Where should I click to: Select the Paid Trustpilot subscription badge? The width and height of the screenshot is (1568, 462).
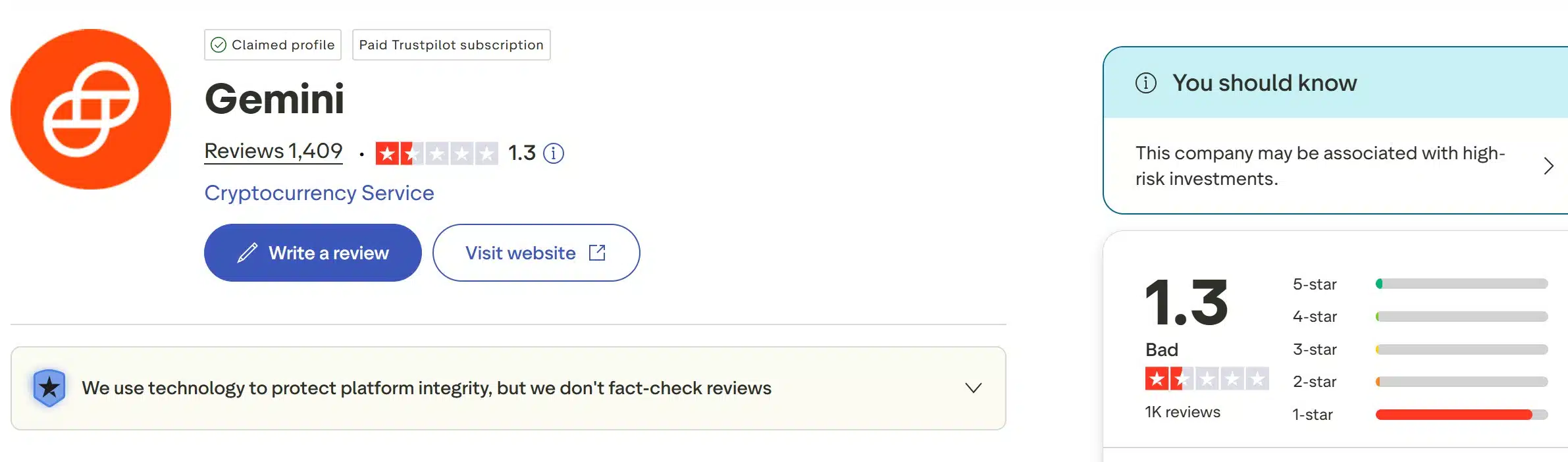pyautogui.click(x=451, y=45)
